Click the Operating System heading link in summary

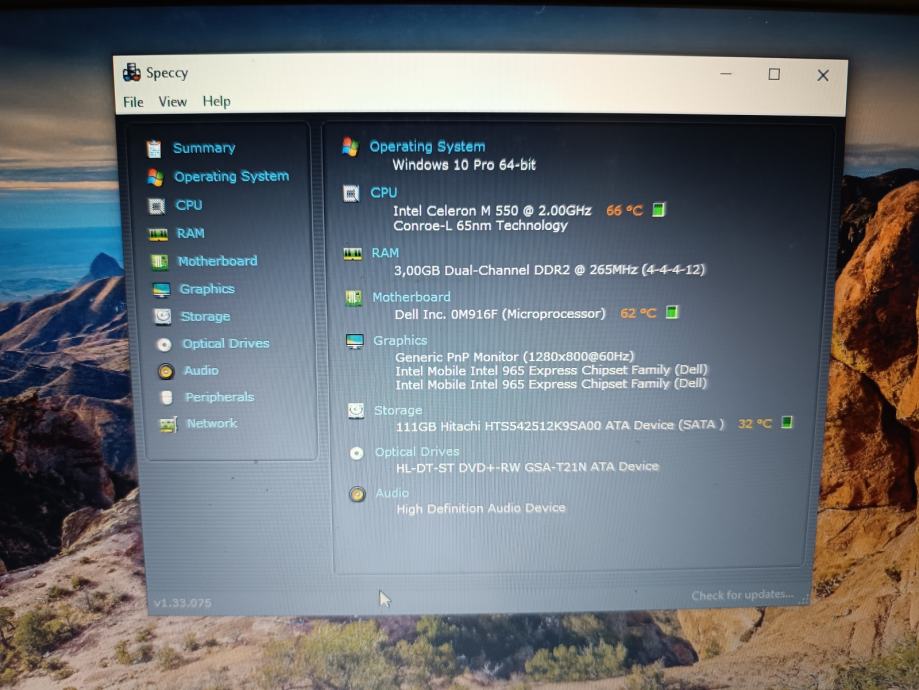pyautogui.click(x=427, y=146)
